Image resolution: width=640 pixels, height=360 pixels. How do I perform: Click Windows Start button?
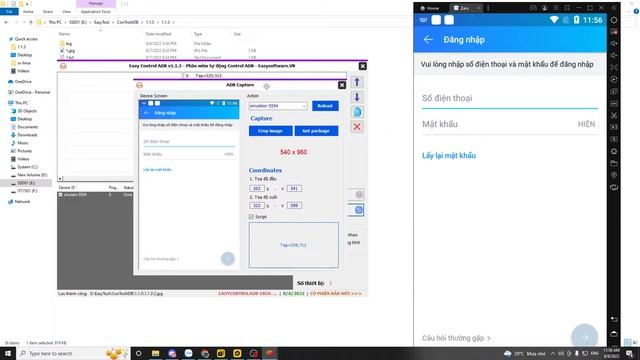point(8,353)
